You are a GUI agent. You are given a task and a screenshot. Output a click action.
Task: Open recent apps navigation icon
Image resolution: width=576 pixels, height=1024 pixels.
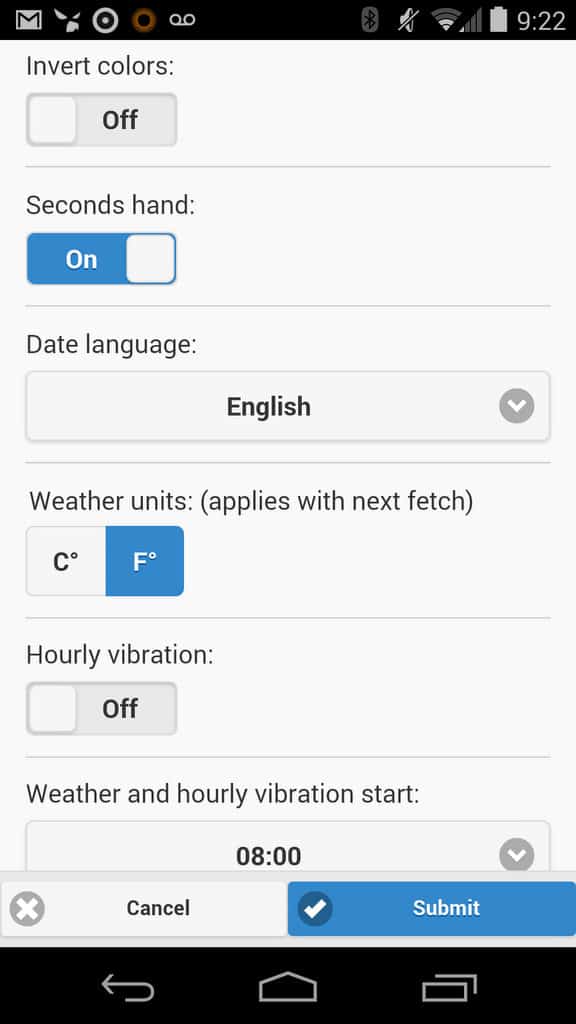[449, 986]
